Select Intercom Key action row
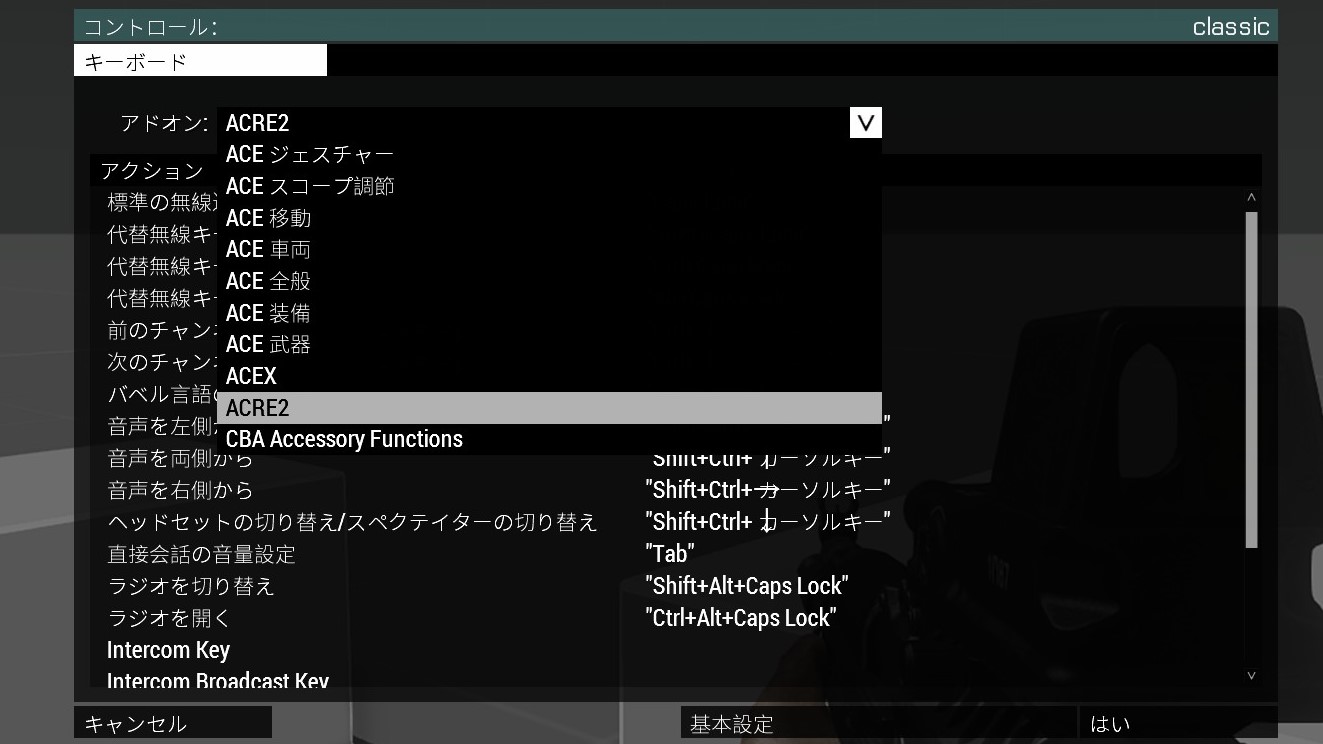This screenshot has height=744, width=1323. [667, 650]
